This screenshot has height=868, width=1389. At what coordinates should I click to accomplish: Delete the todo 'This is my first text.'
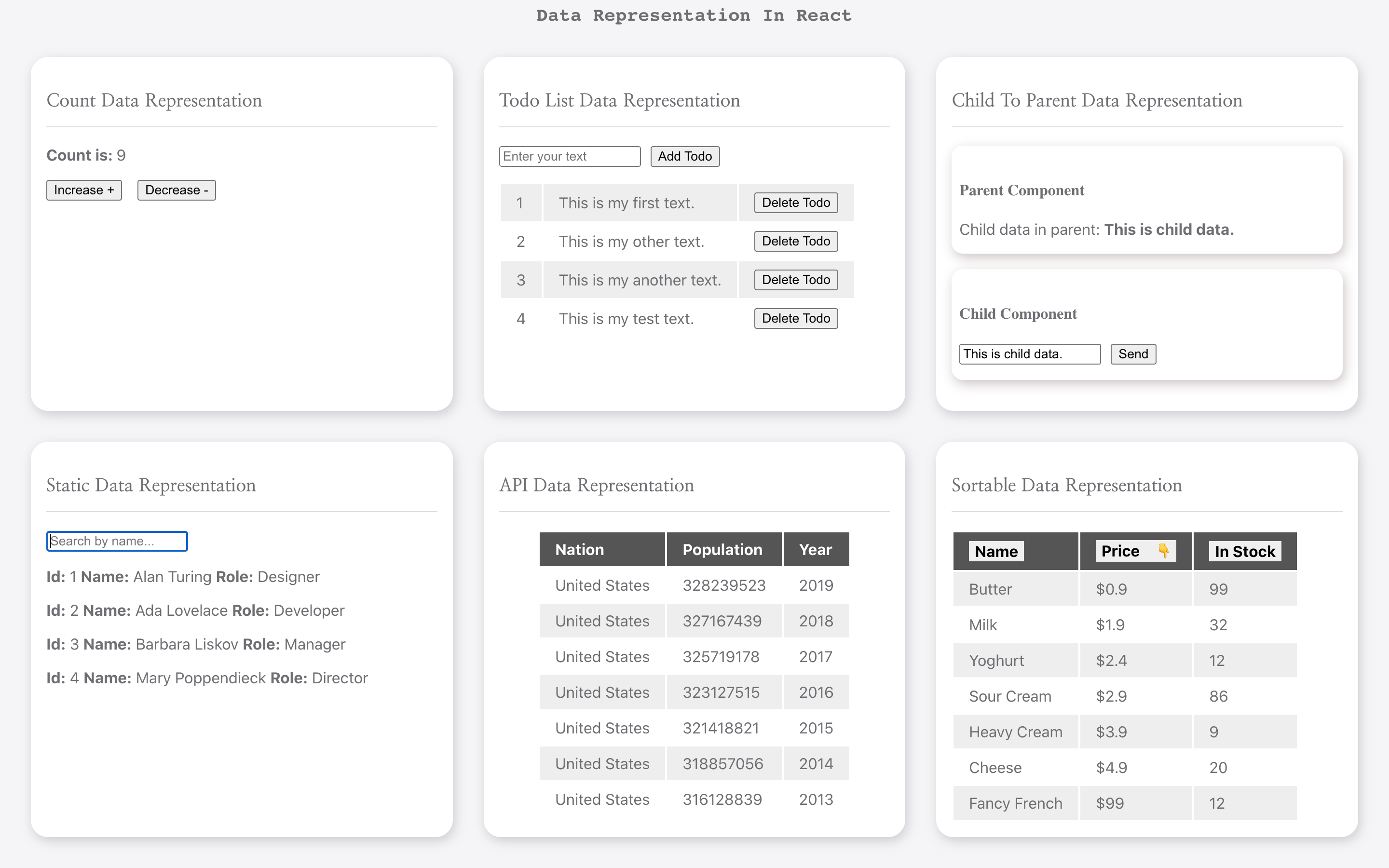tap(795, 202)
